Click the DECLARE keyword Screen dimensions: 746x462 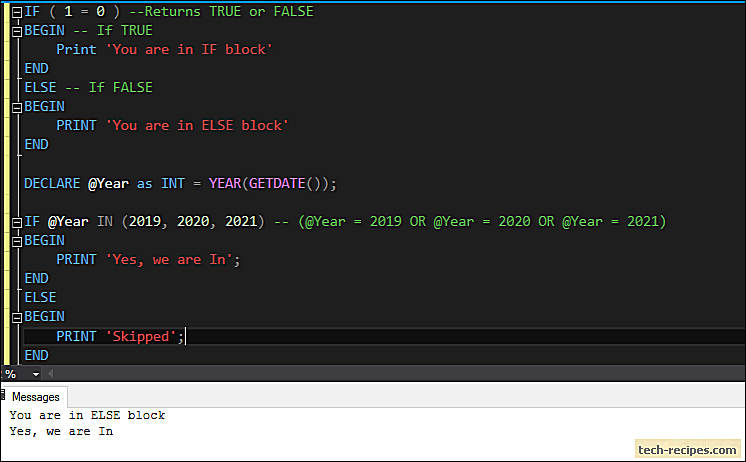tap(52, 183)
